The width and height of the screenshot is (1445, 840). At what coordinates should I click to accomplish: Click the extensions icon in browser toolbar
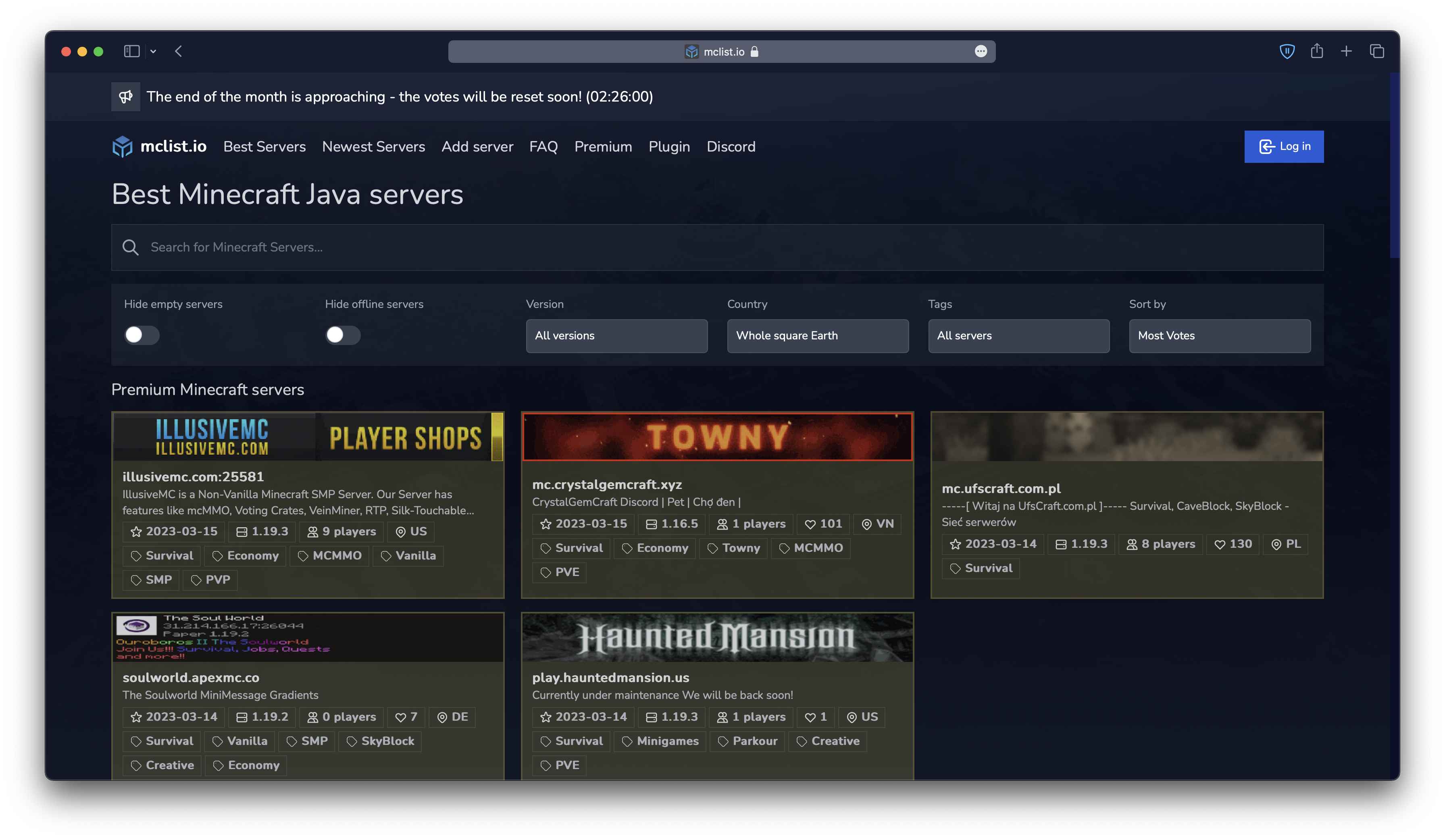coord(980,51)
